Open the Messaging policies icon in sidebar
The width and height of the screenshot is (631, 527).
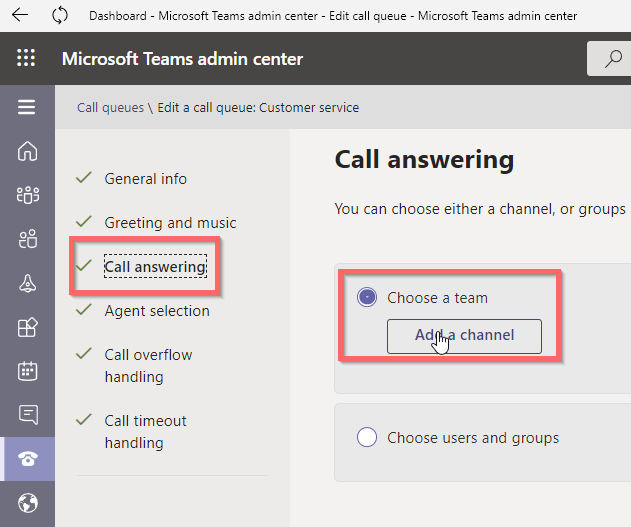tap(28, 414)
